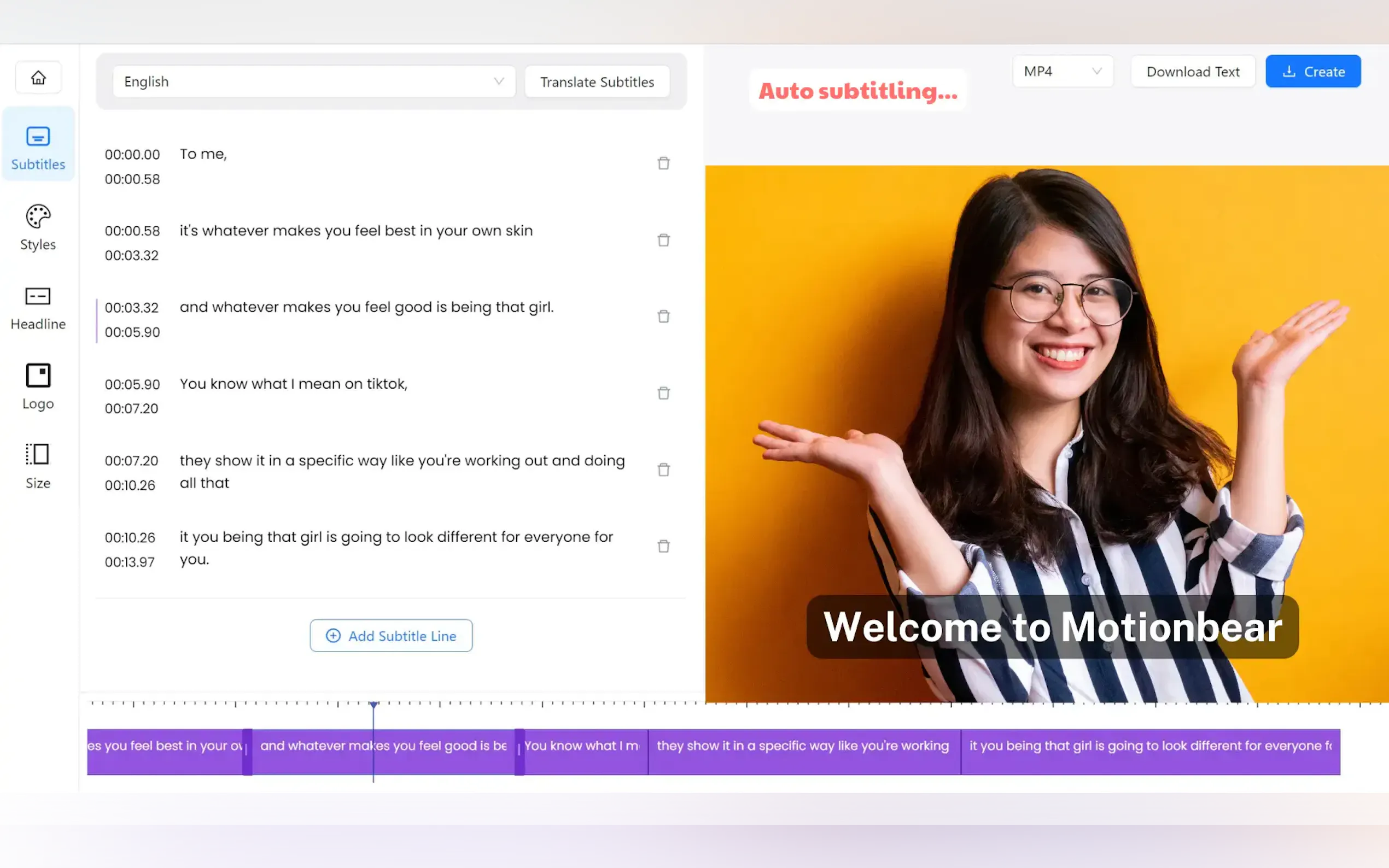
Task: Select "they show it in a specific way" timeline clip
Action: click(x=803, y=752)
